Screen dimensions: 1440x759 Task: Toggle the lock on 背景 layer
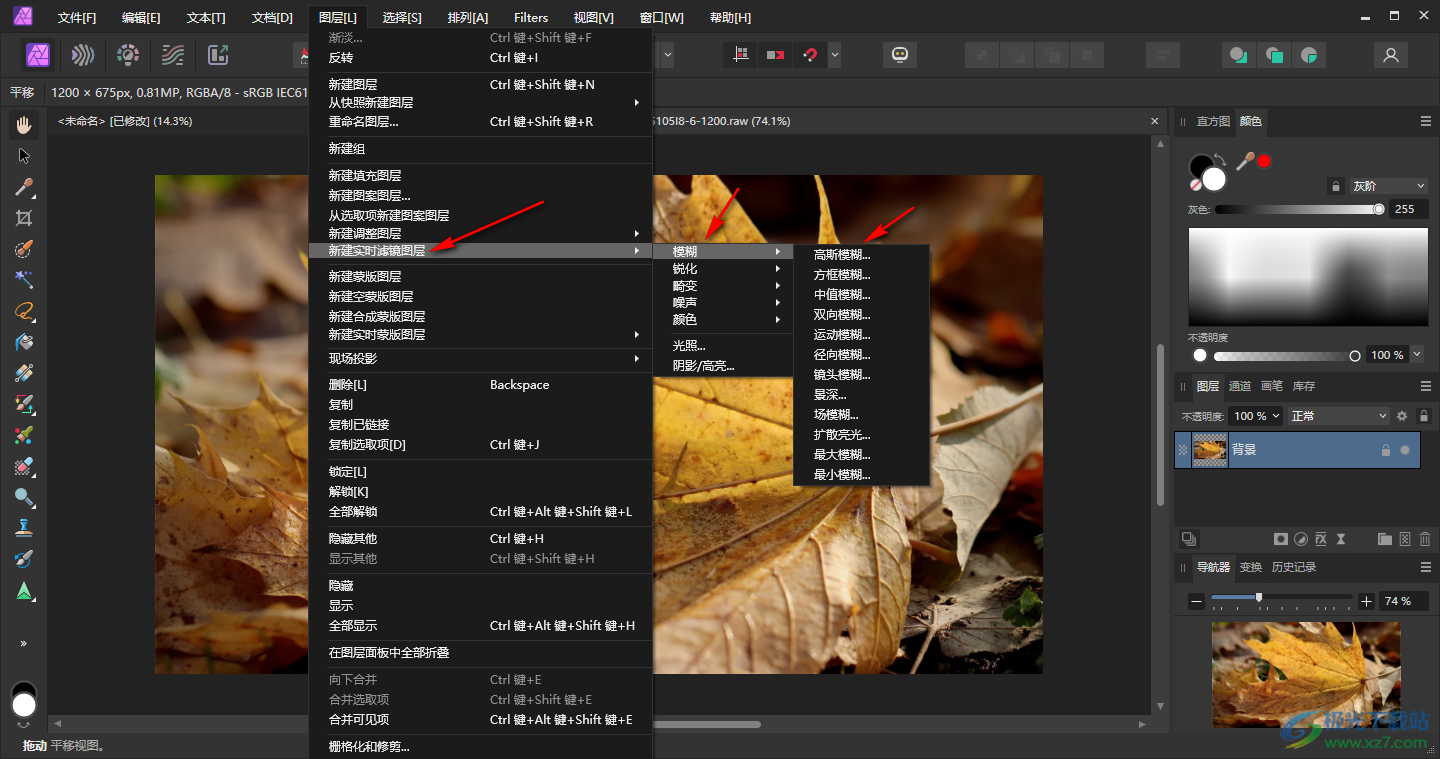(1385, 450)
